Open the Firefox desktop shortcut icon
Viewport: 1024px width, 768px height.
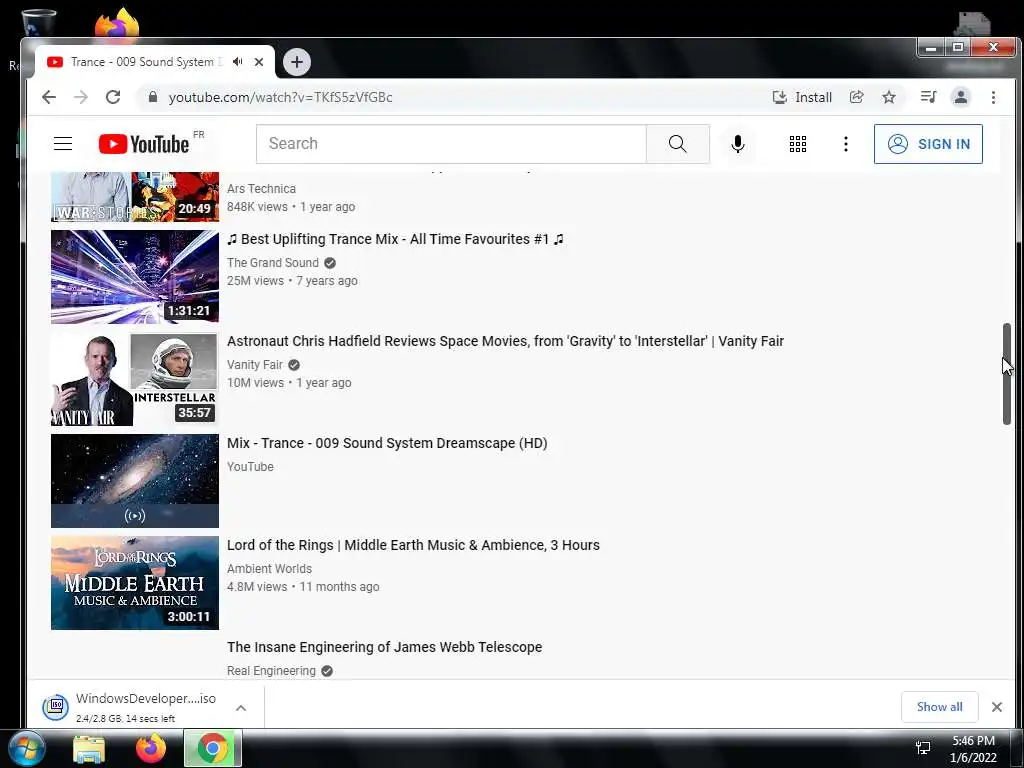tap(117, 24)
